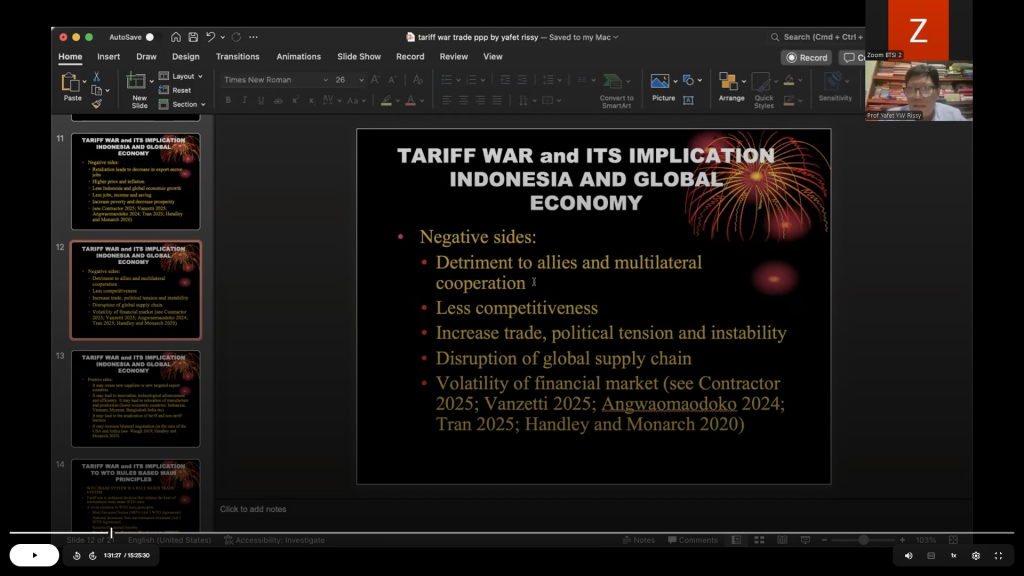Toggle the Notes pane in status bar
The width and height of the screenshot is (1024, 576).
click(x=638, y=540)
